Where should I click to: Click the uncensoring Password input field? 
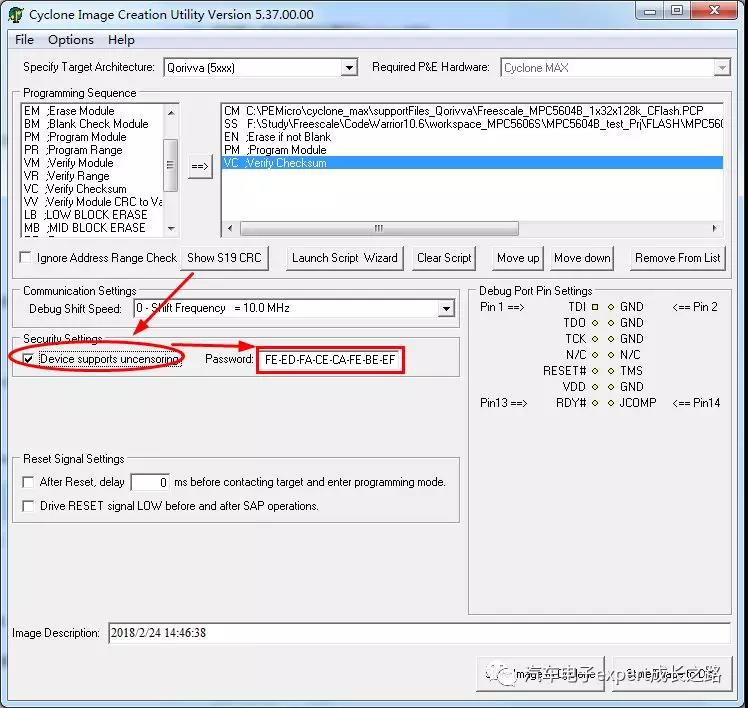click(330, 360)
